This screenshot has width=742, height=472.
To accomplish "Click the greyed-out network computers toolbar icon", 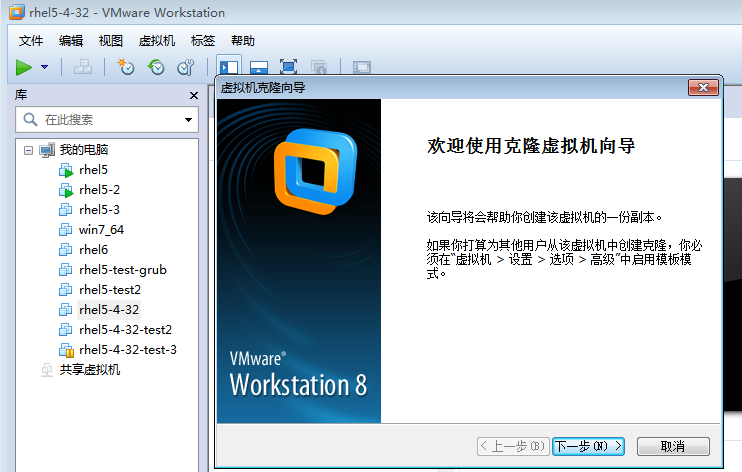I will 83,67.
